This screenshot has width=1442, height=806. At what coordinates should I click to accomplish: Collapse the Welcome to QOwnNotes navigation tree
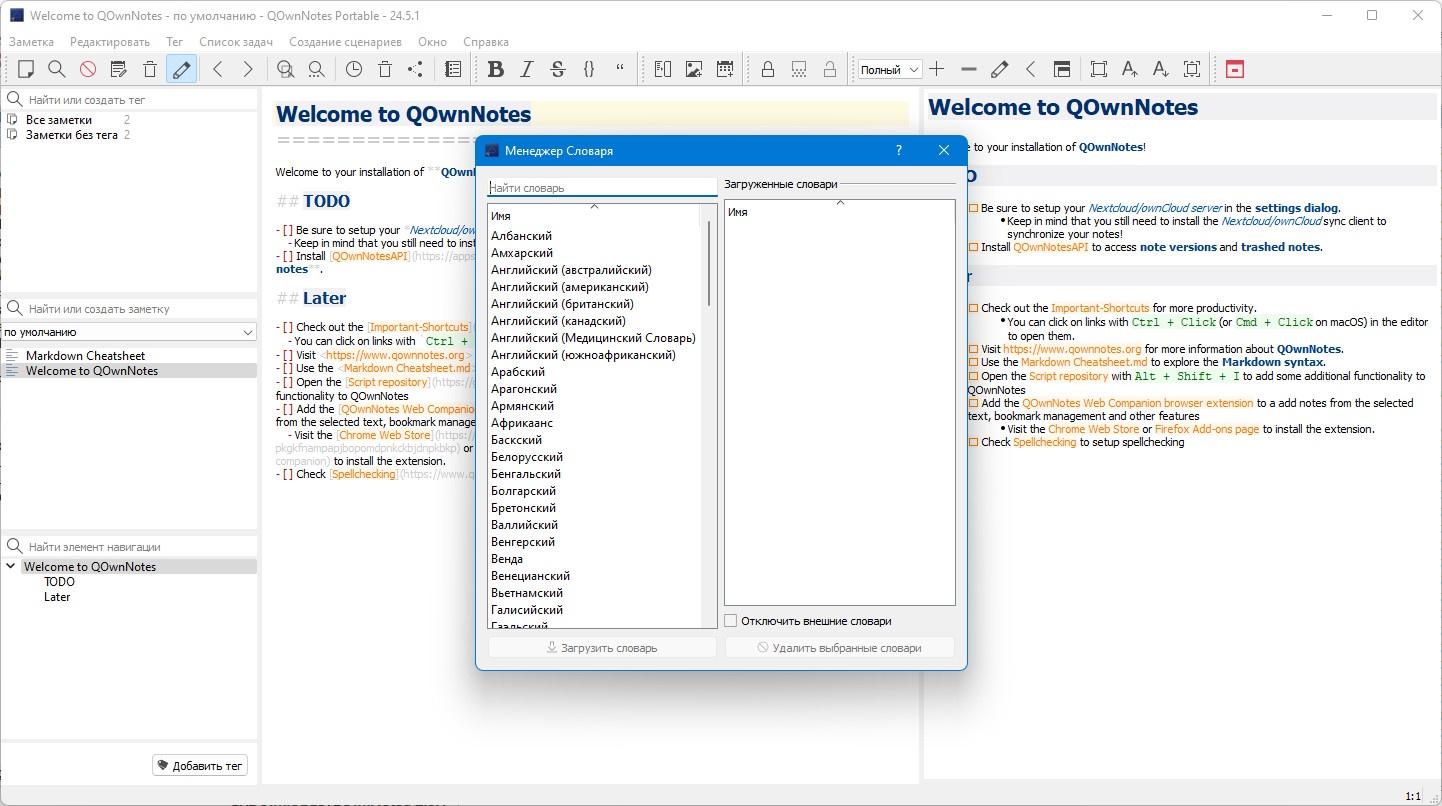[x=11, y=566]
